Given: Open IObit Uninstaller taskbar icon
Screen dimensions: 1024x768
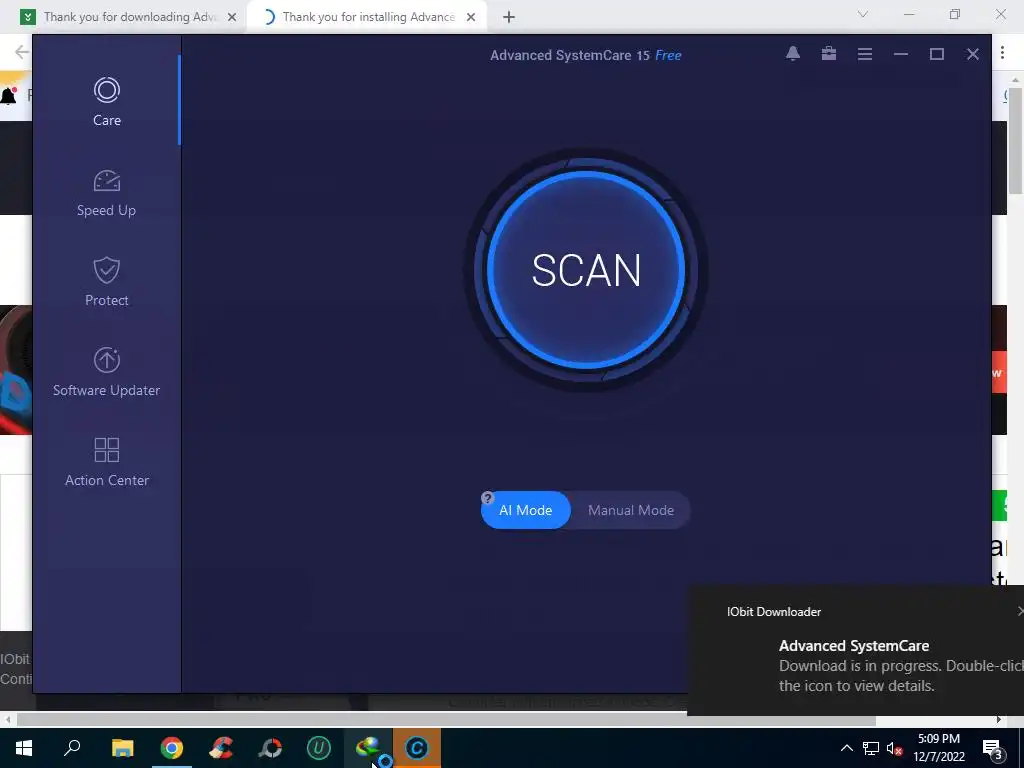Looking at the screenshot, I should (319, 748).
